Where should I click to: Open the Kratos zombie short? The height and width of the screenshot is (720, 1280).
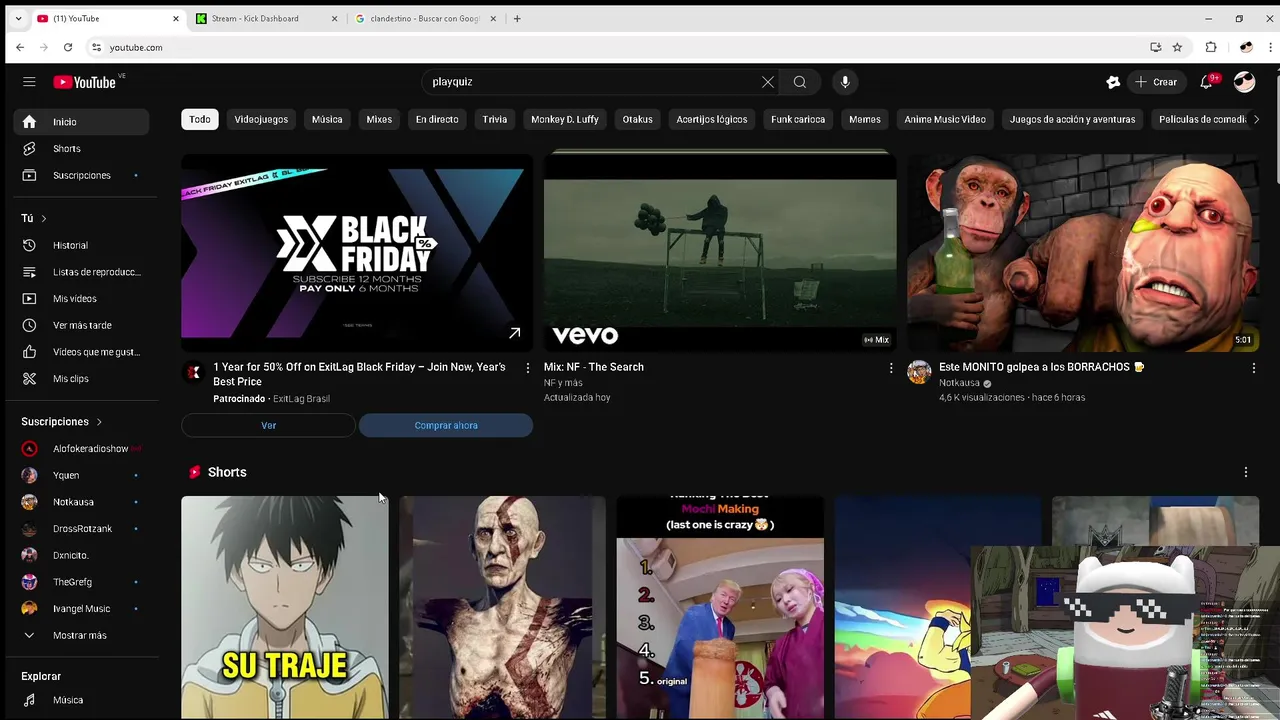502,608
